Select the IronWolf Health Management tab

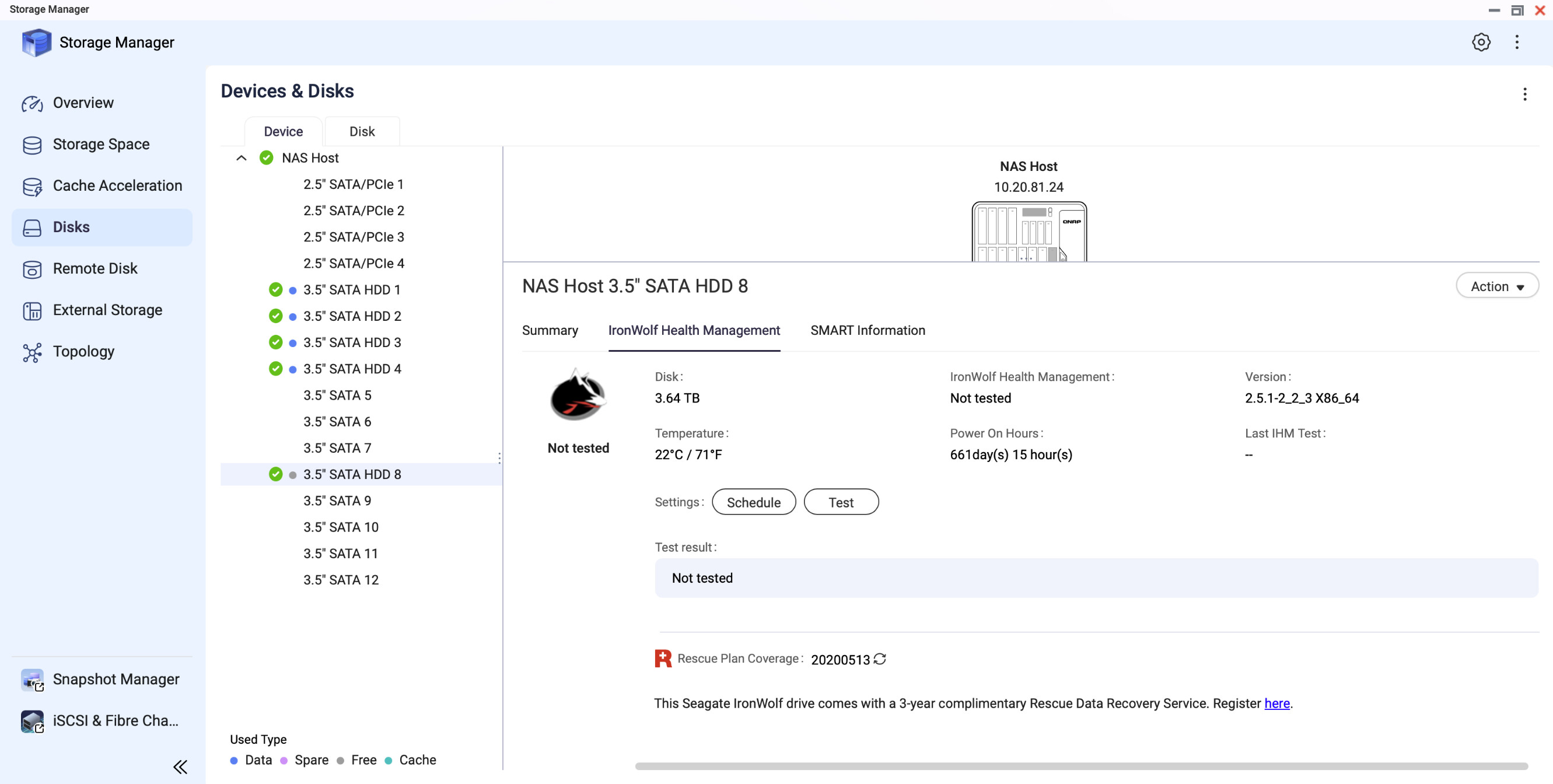point(694,330)
